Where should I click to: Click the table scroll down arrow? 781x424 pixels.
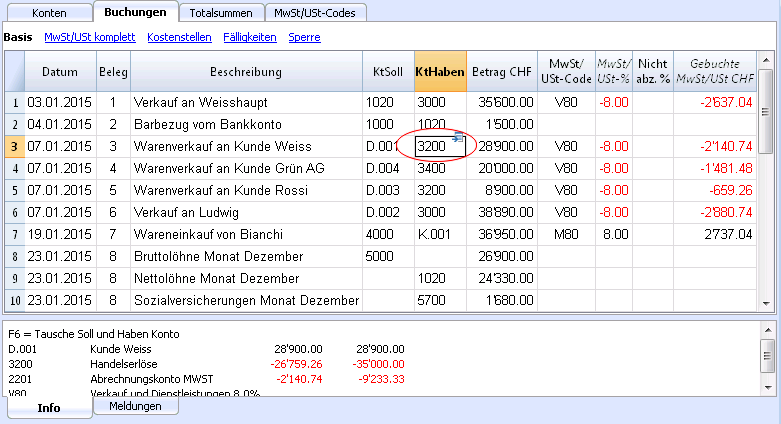(766, 303)
